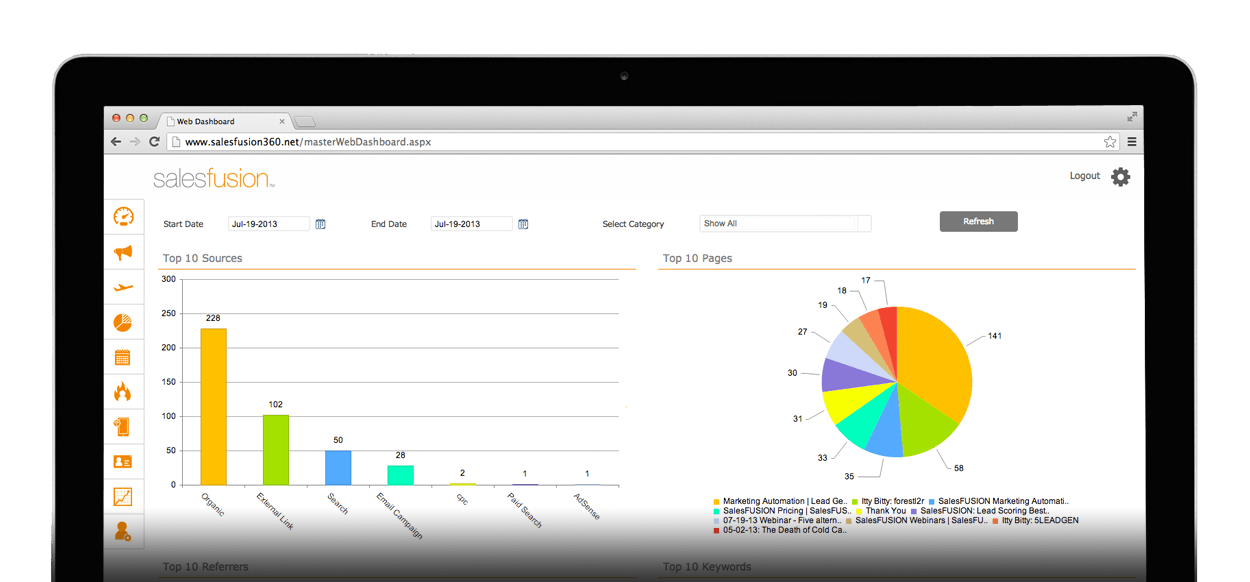This screenshot has width=1250, height=582.
Task: Close the Web Dashboard tab
Action: coord(282,121)
